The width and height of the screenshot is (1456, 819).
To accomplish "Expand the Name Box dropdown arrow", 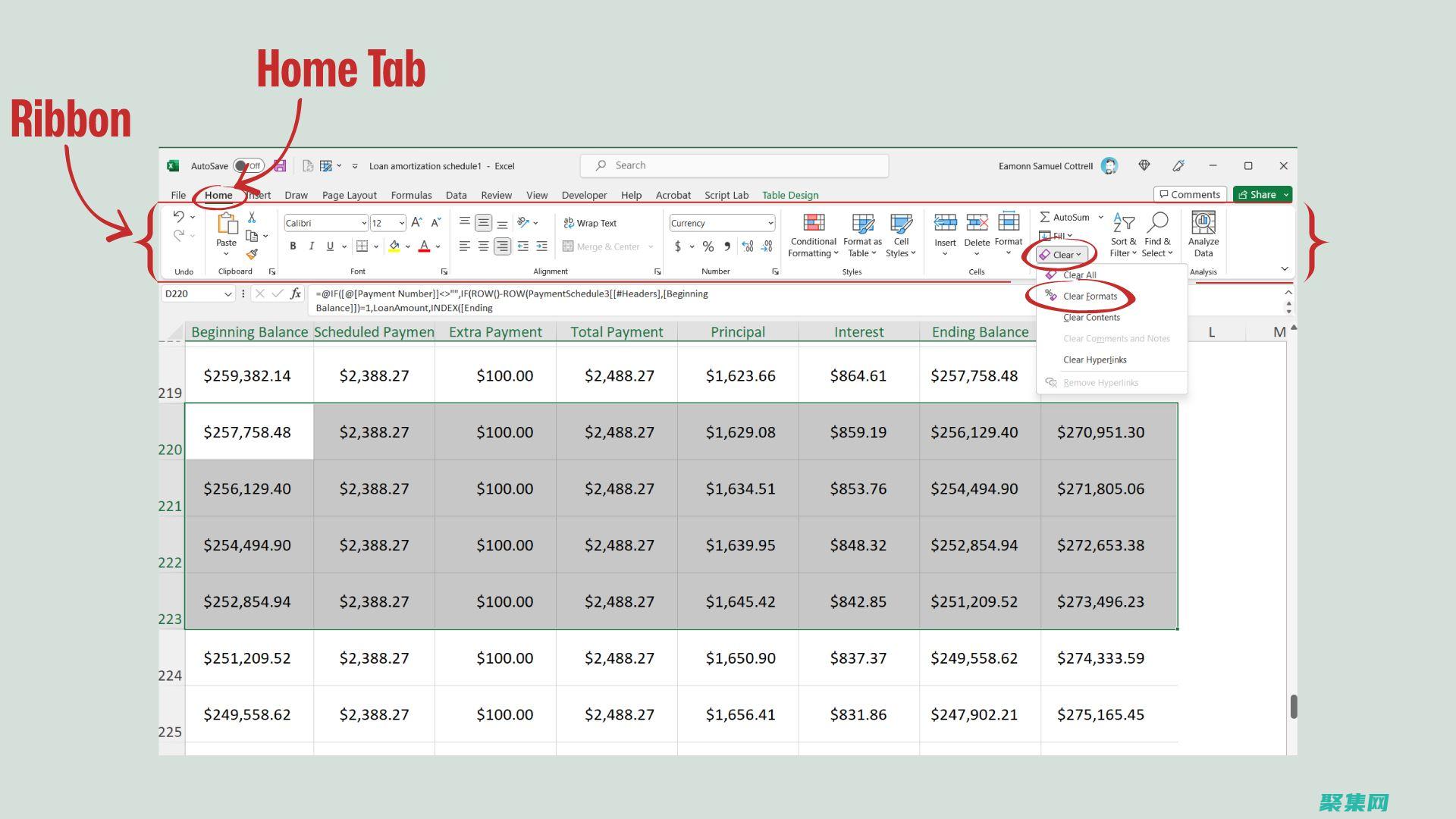I will (x=227, y=293).
